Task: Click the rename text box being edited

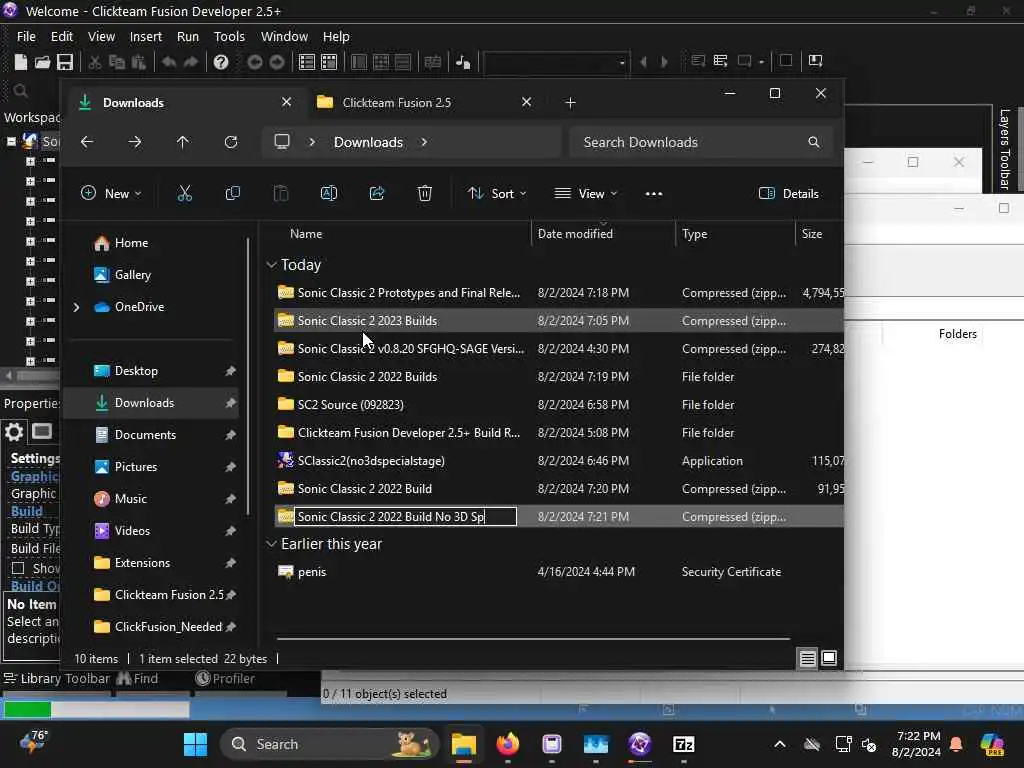Action: pos(406,517)
